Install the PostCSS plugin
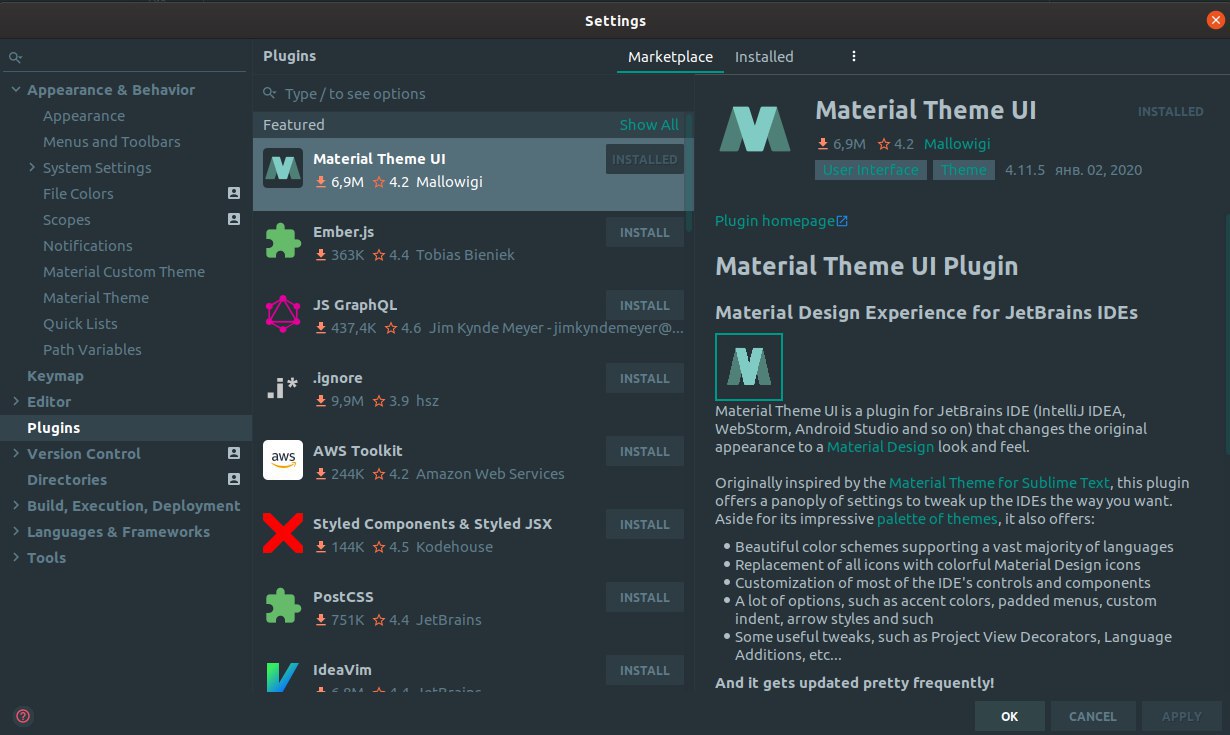This screenshot has height=735, width=1230. coord(645,597)
